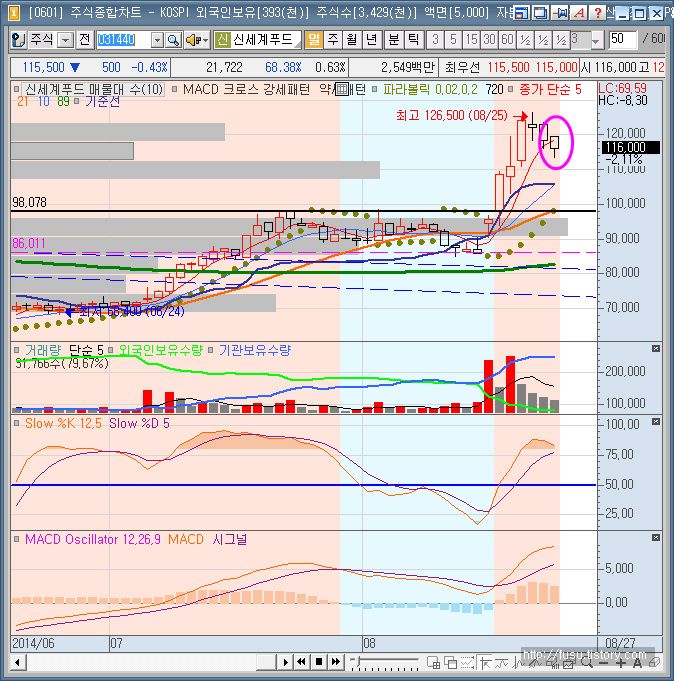Click the dotted line chart icon at bottom
Screen dimensions: 674x681
click(x=467, y=662)
